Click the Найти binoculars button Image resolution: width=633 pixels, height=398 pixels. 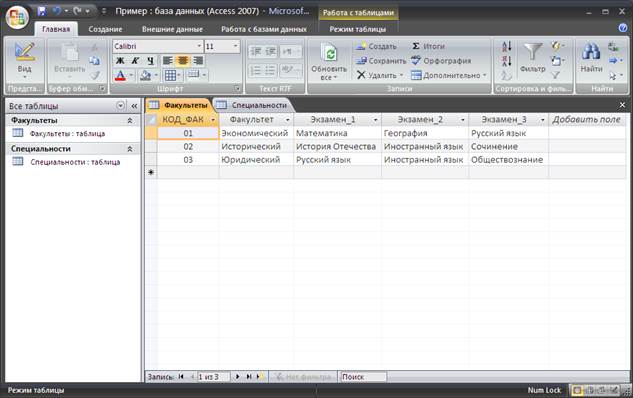[591, 58]
